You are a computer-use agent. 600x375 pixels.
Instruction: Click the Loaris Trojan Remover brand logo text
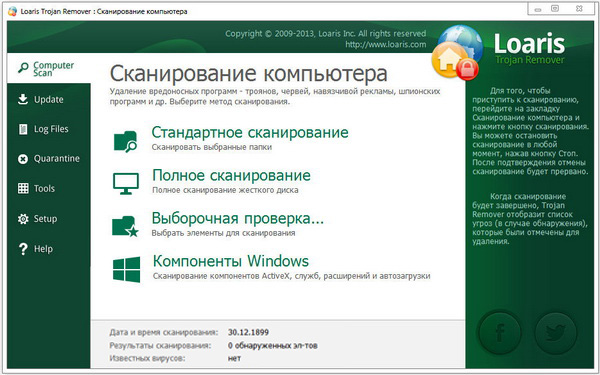[530, 49]
